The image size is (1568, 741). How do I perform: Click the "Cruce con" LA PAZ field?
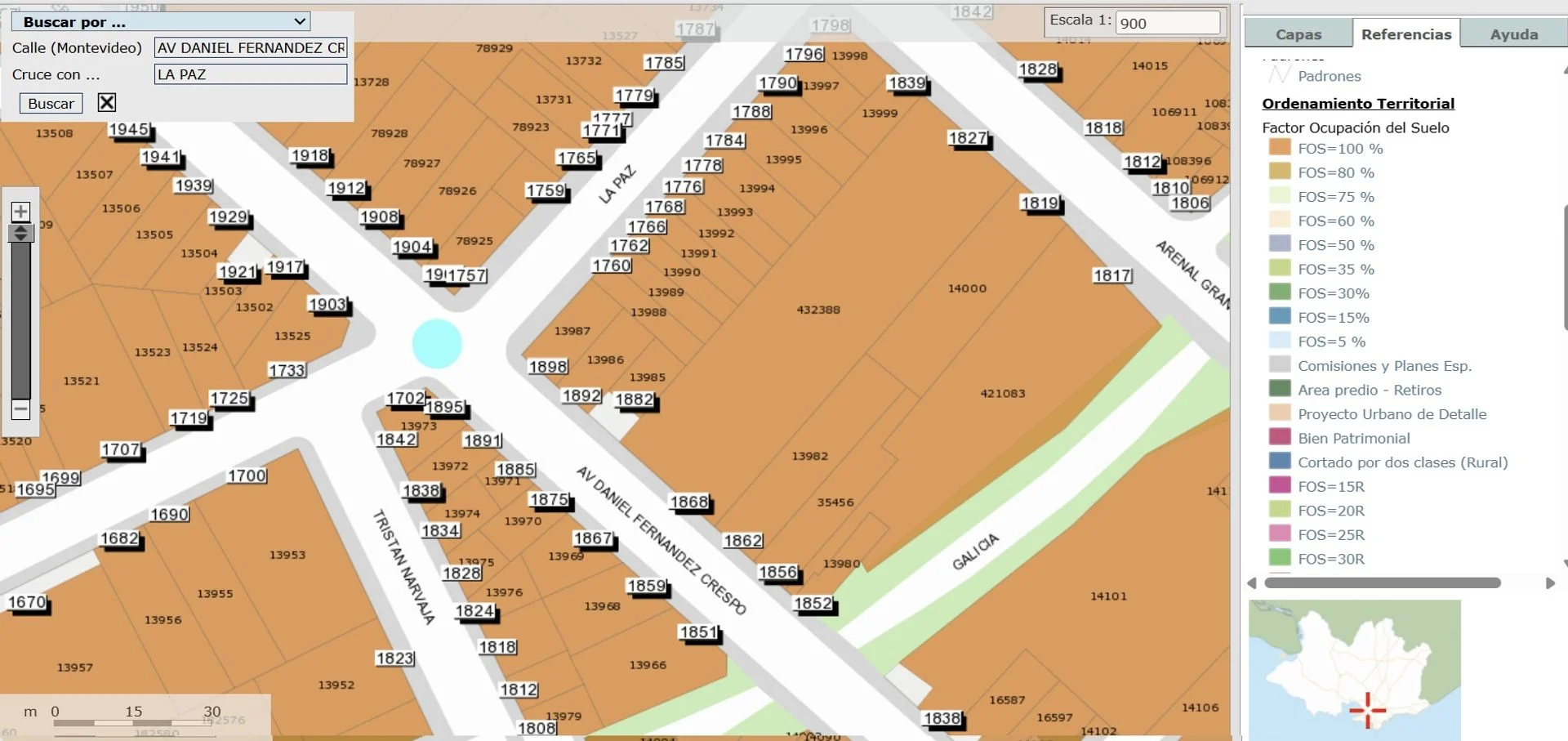coord(251,74)
